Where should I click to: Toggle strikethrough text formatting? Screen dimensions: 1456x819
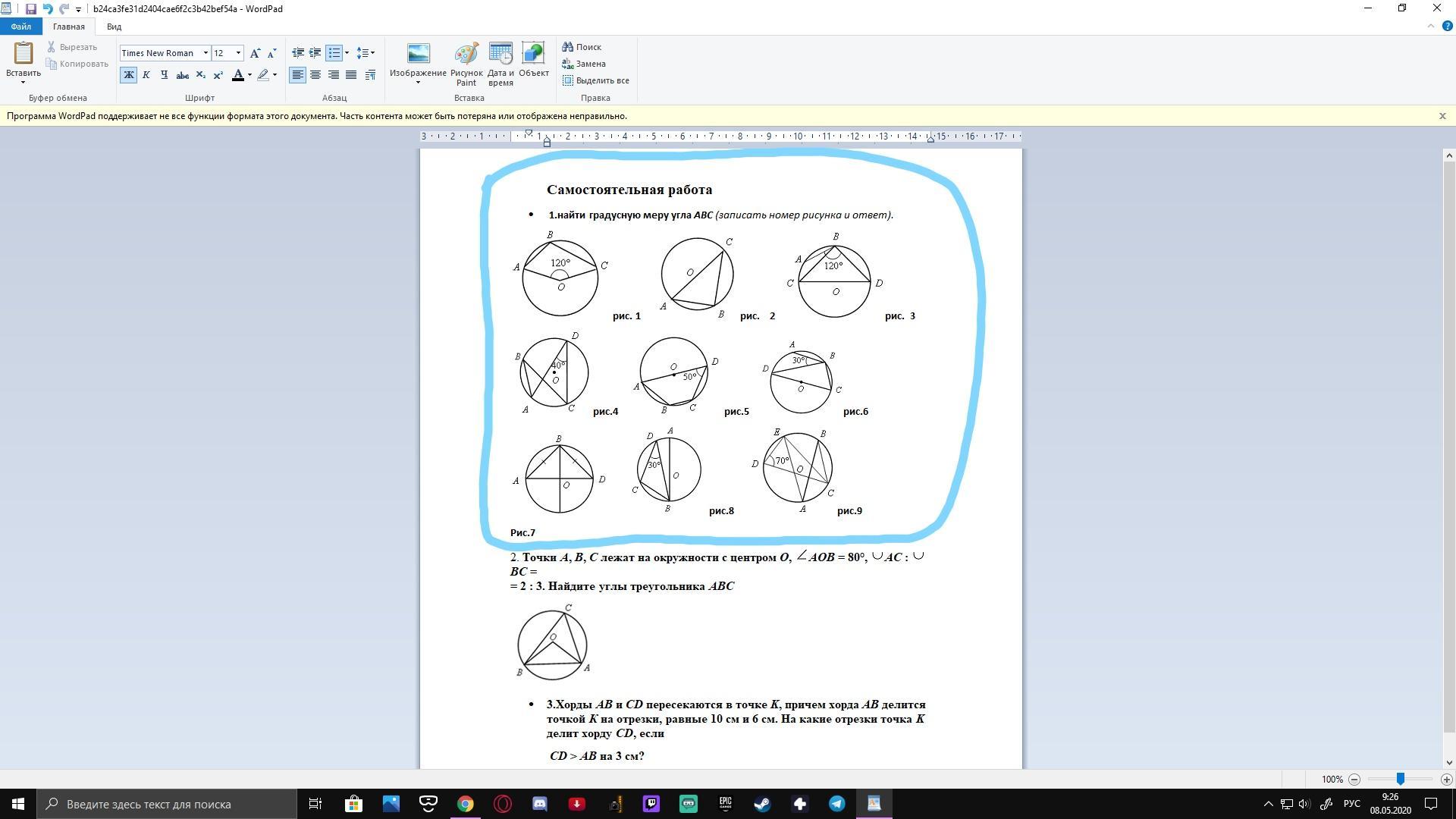pos(182,75)
